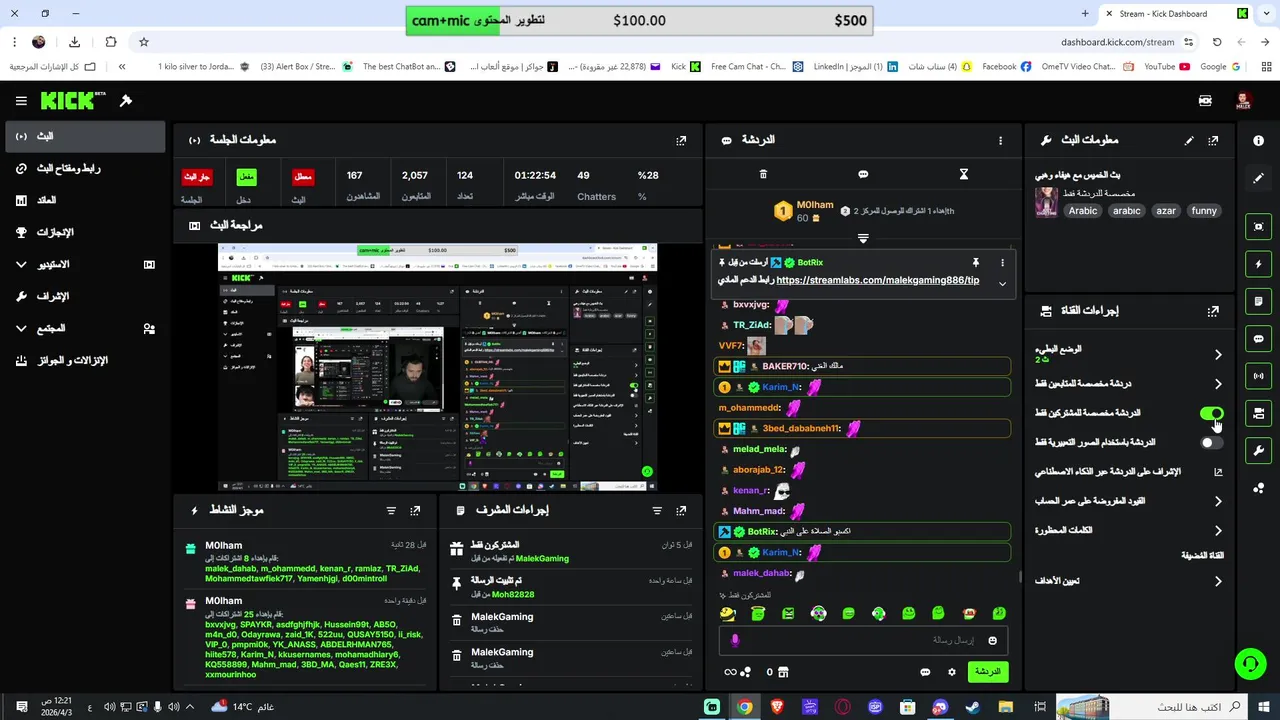The width and height of the screenshot is (1280, 720).
Task: Open chat settings gear below message box
Action: (952, 672)
